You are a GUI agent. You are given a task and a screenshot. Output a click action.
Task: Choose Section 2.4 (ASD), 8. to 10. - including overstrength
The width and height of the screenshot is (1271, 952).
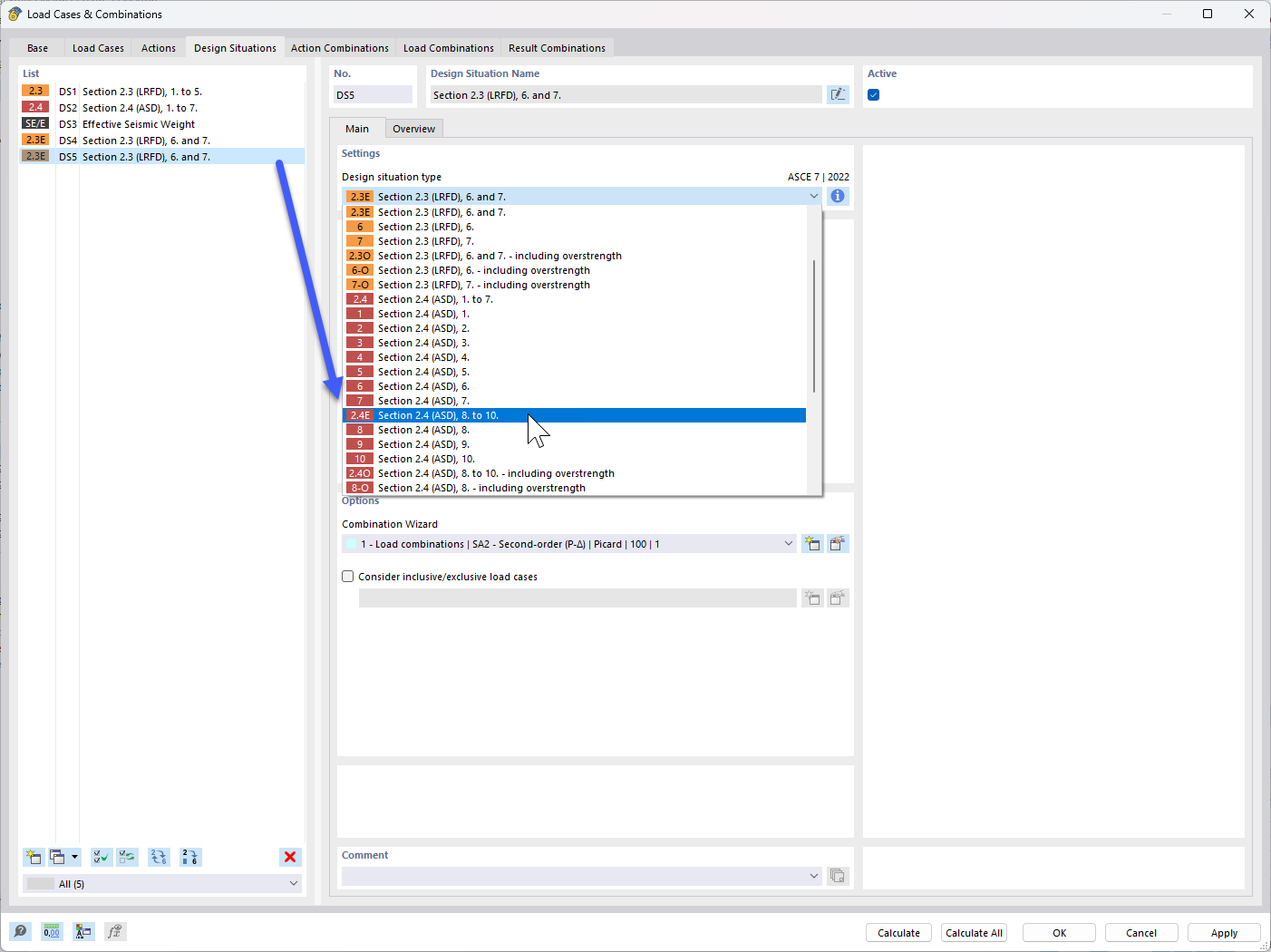575,473
